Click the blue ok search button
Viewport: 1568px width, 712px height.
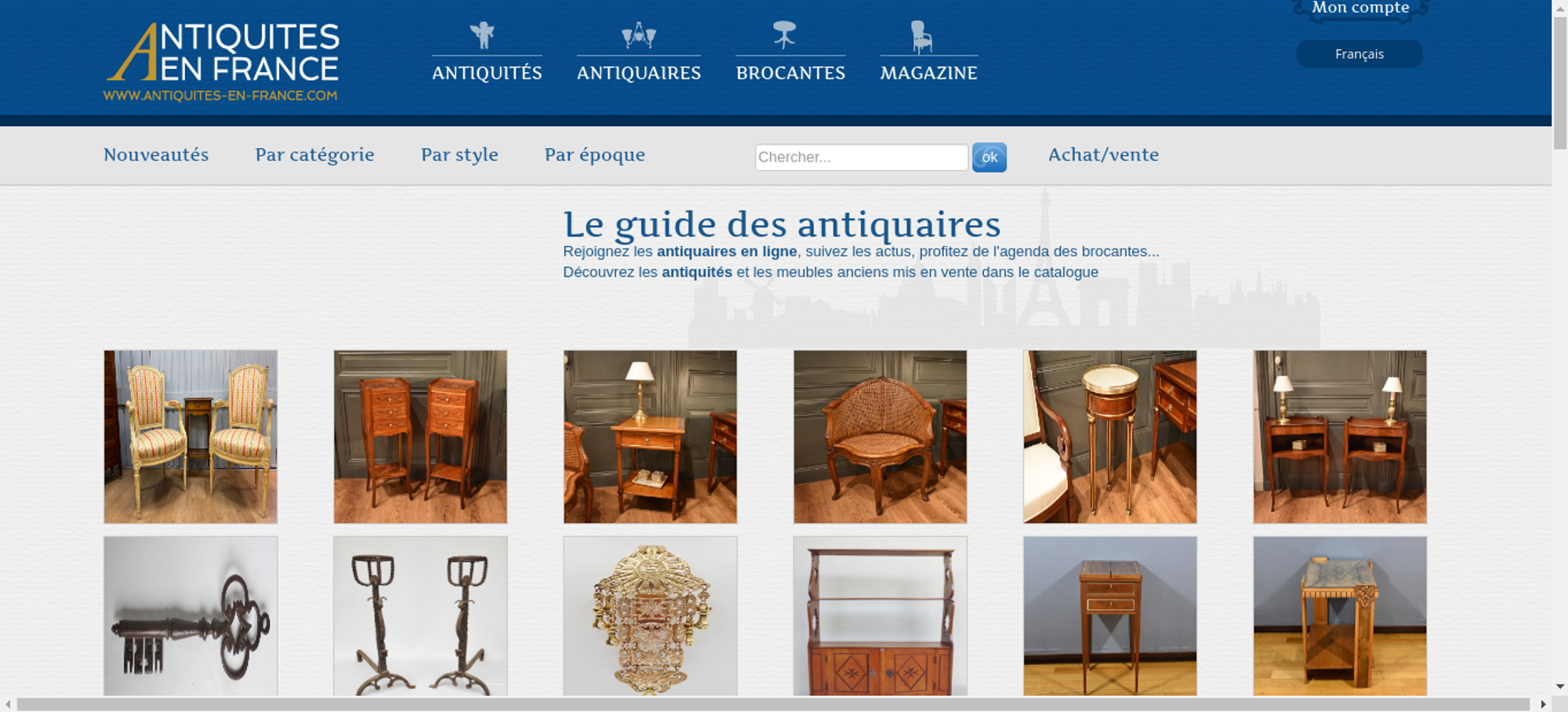coord(989,157)
